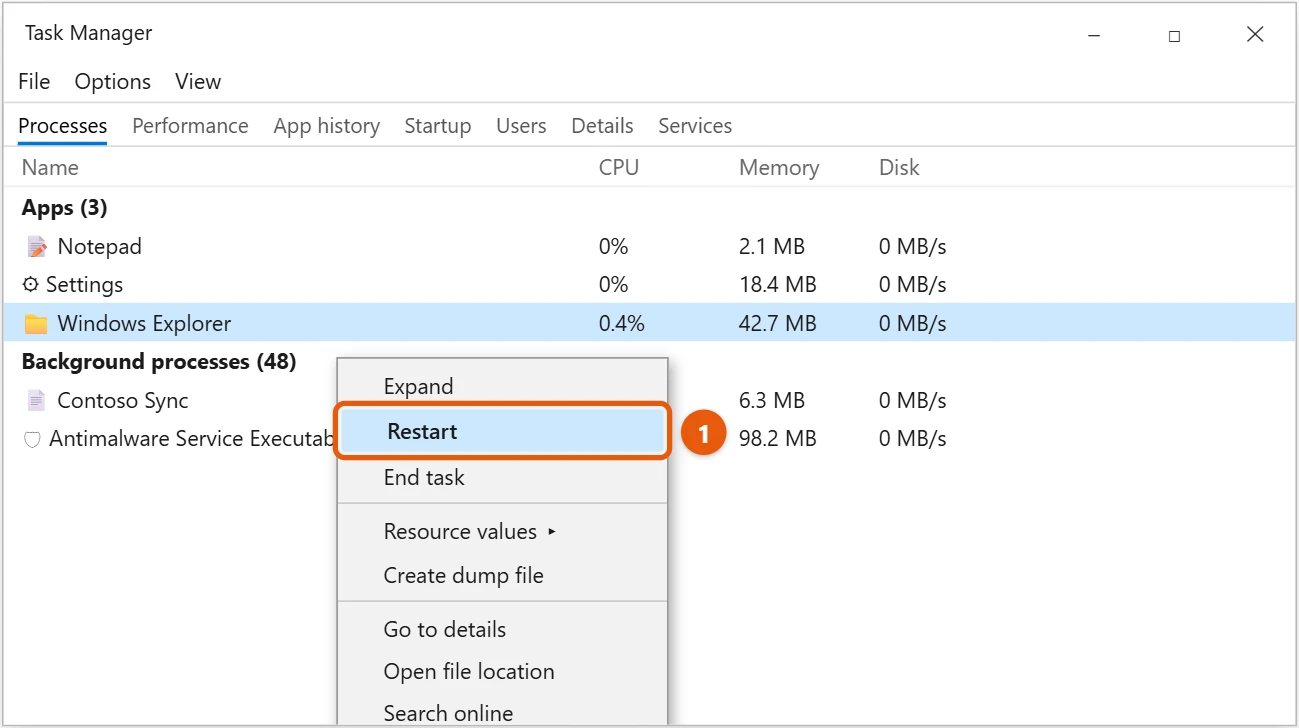Viewport: 1299px width, 728px height.
Task: Minimize the Task Manager window
Action: [x=1093, y=36]
